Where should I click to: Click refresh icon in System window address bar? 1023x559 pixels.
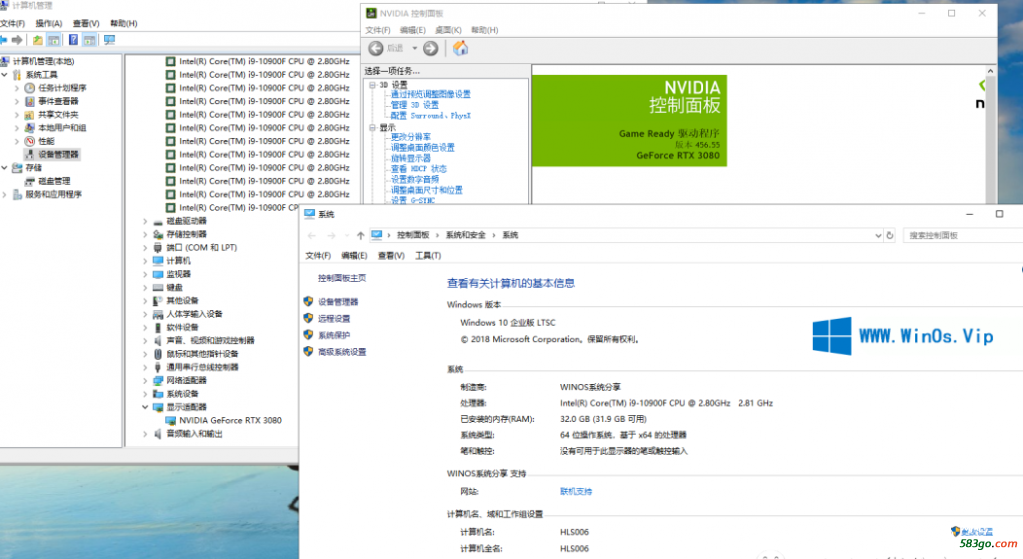889,235
